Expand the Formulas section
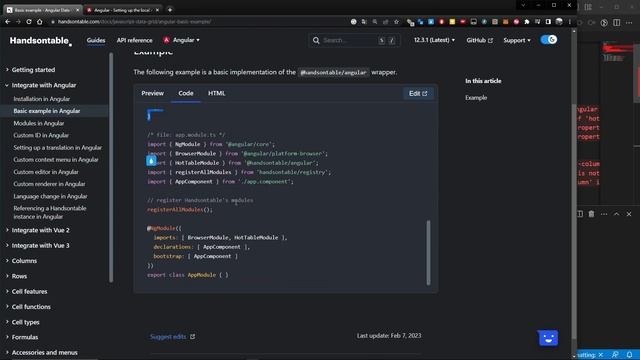640x360 pixels. [24, 337]
